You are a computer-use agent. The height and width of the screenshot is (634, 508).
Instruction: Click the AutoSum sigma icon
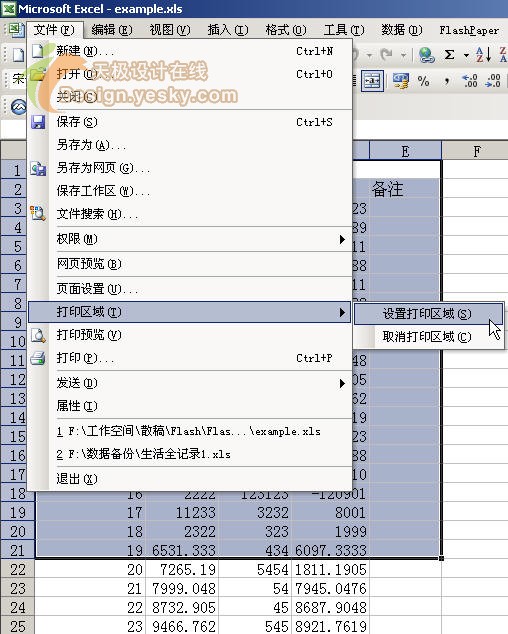point(449,55)
